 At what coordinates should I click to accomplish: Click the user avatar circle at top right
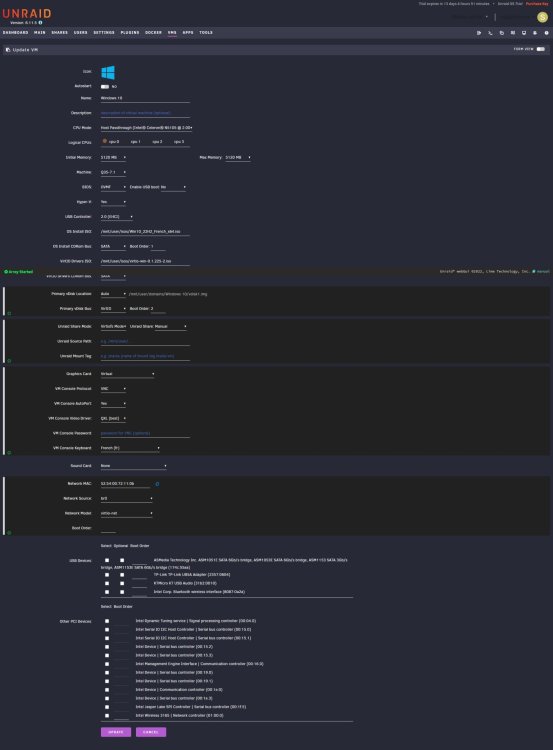click(542, 17)
